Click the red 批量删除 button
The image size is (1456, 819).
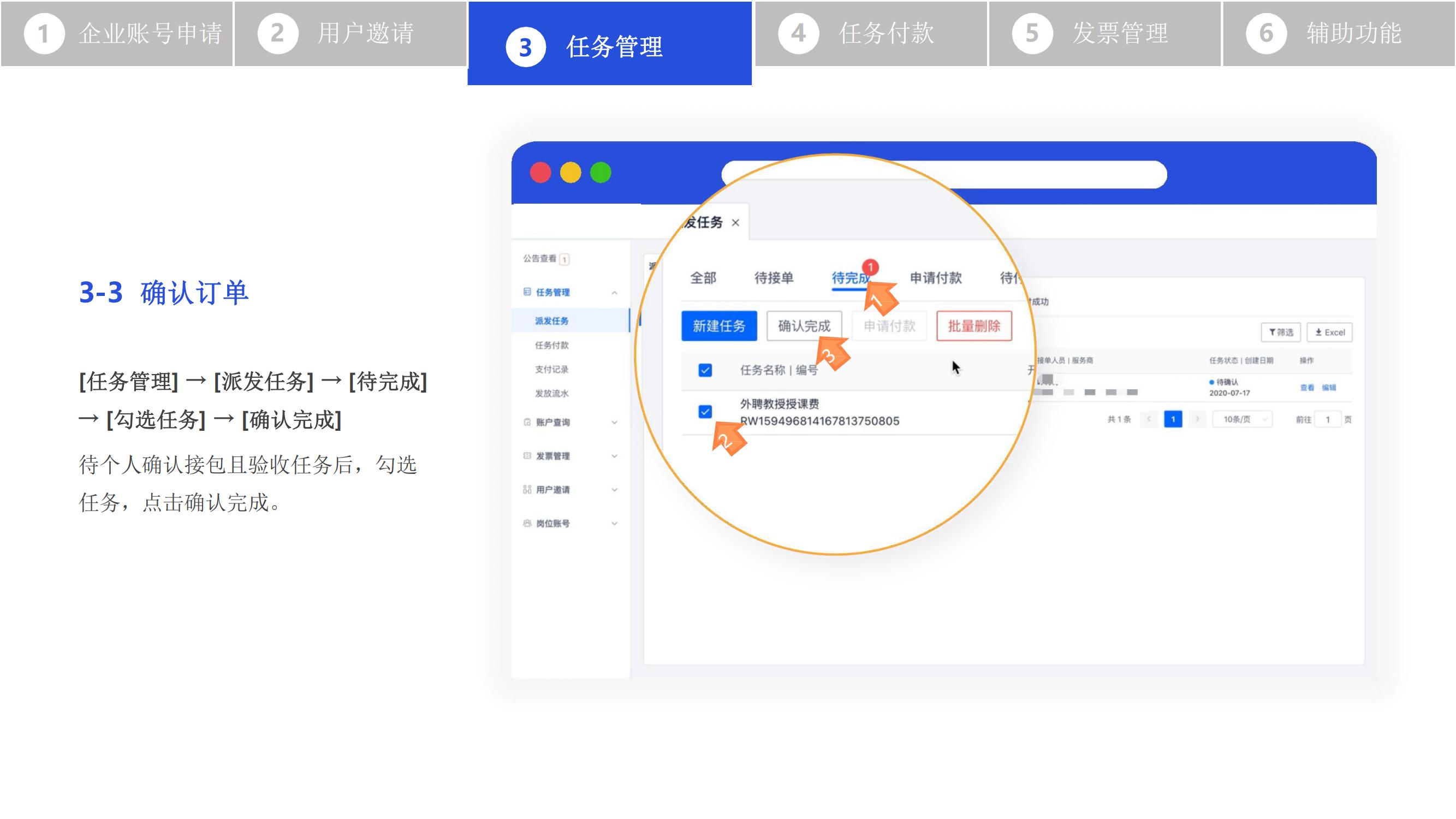coord(973,326)
